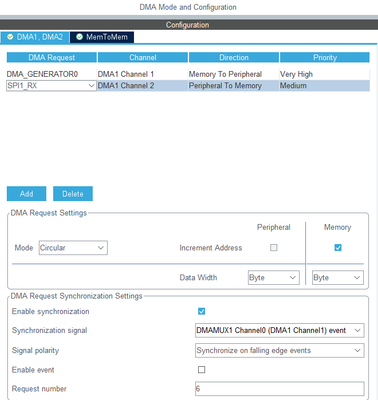
Task: Open Memory data width Byte dropdown
Action: [338, 277]
